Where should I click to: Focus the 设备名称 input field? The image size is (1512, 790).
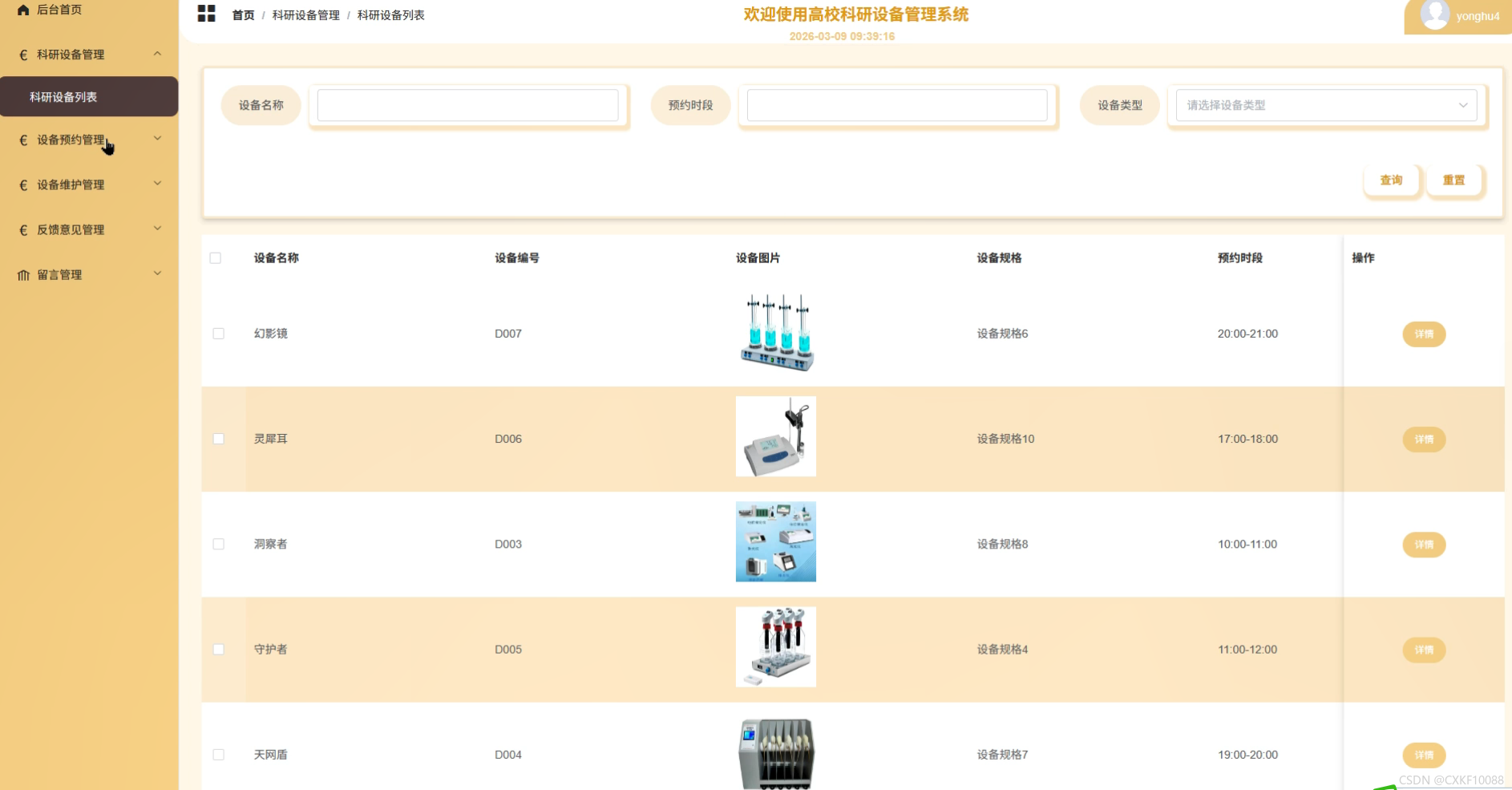tap(467, 105)
